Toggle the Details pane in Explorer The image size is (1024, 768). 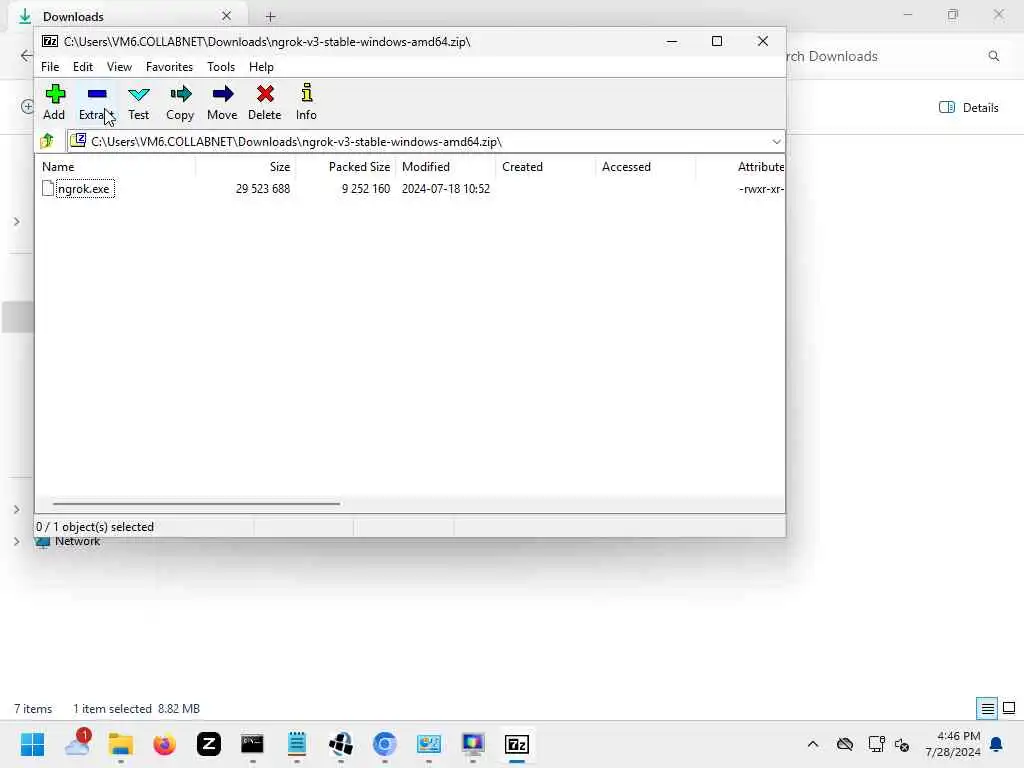[x=968, y=108]
